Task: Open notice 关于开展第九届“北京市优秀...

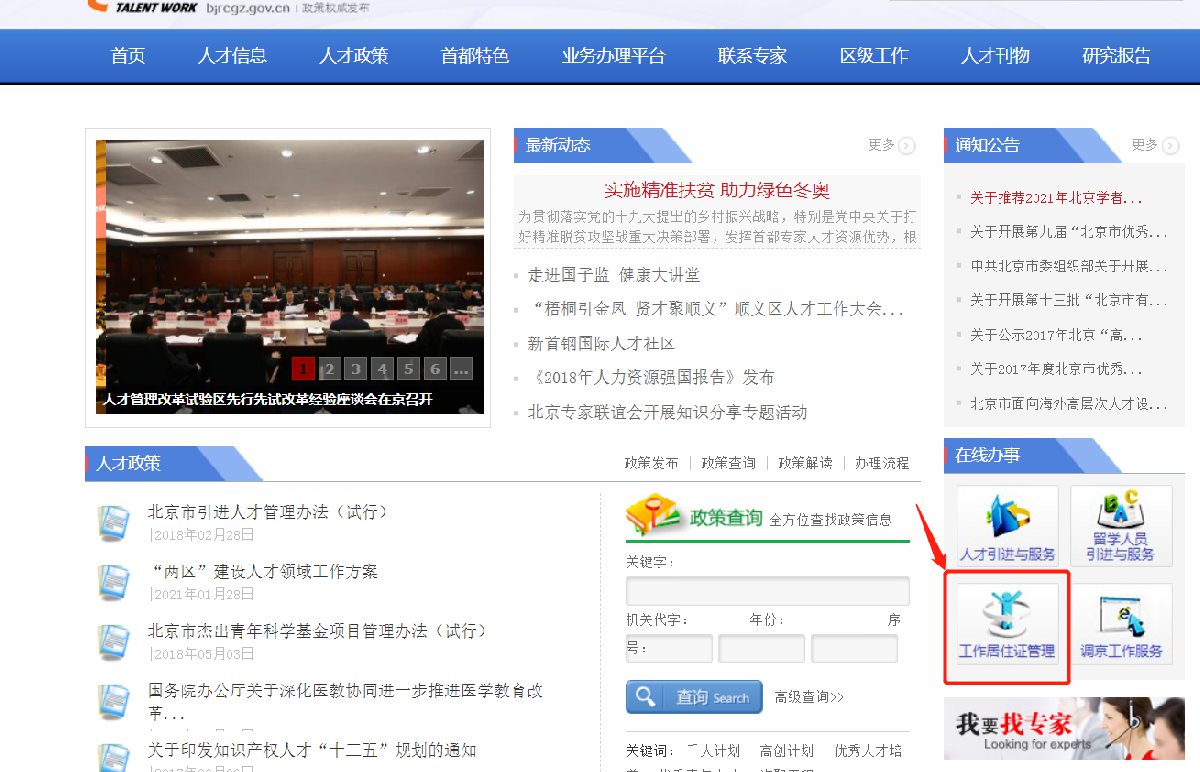Action: coord(1068,232)
